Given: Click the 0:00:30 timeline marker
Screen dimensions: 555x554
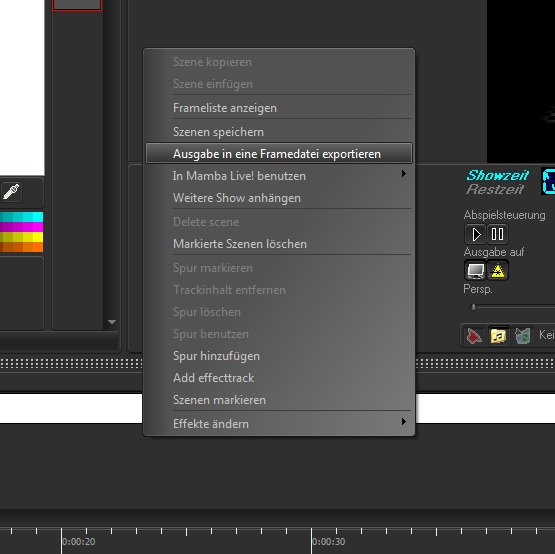Looking at the screenshot, I should (328, 541).
